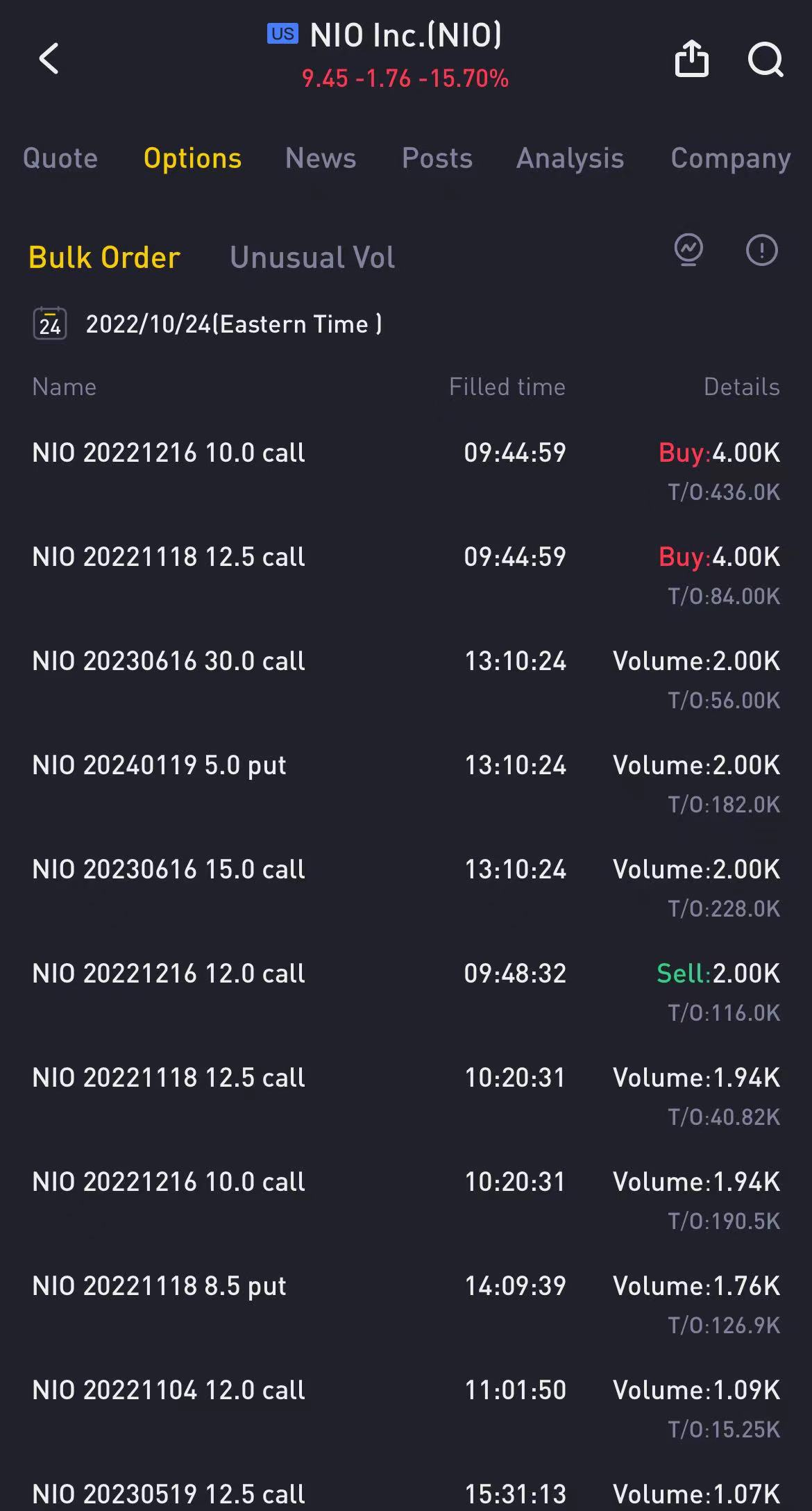Image resolution: width=812 pixels, height=1511 pixels.
Task: Open NIO 20230616 30.0 call order
Action: (406, 678)
